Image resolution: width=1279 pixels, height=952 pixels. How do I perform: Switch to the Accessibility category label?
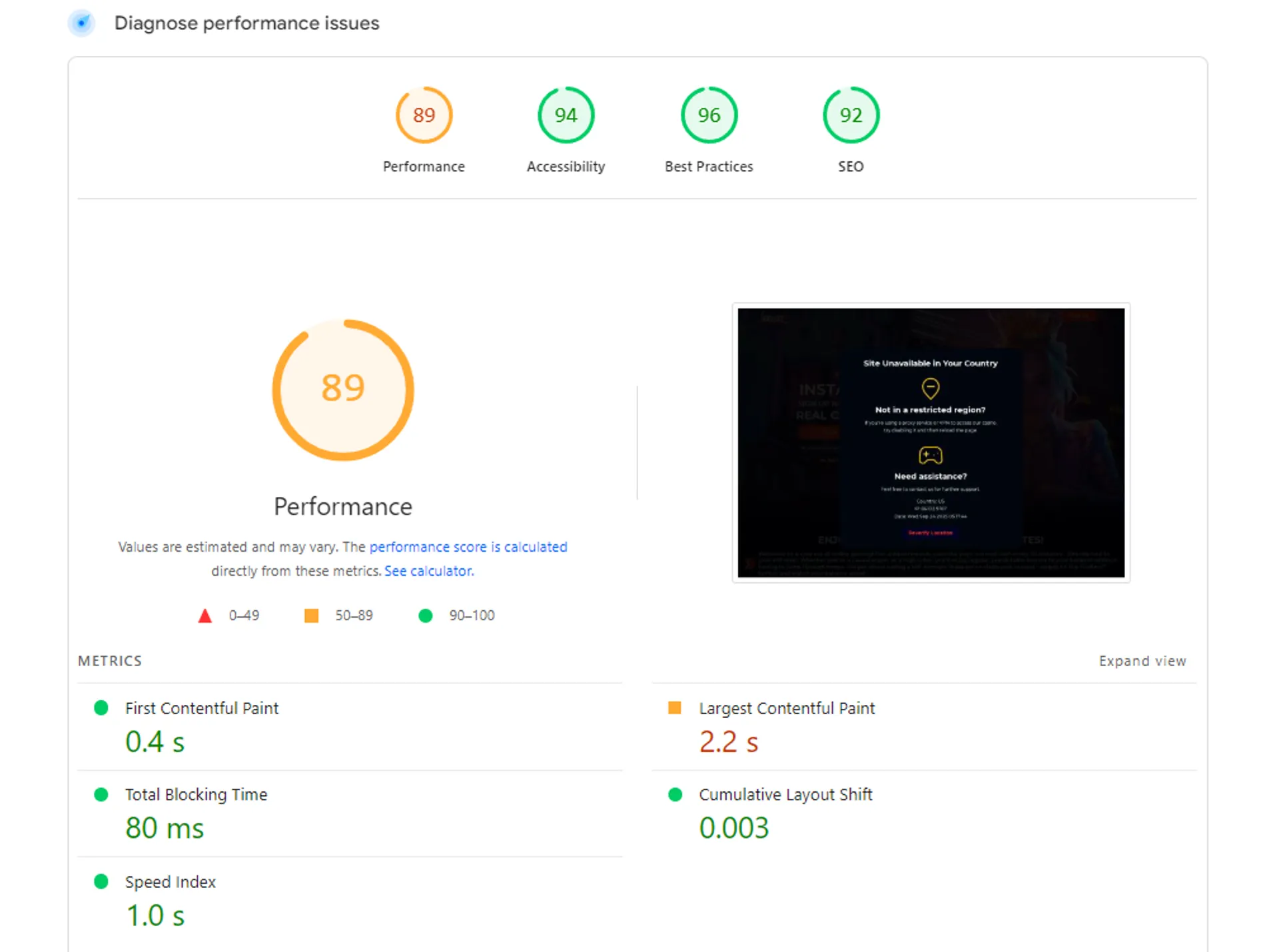coord(566,167)
